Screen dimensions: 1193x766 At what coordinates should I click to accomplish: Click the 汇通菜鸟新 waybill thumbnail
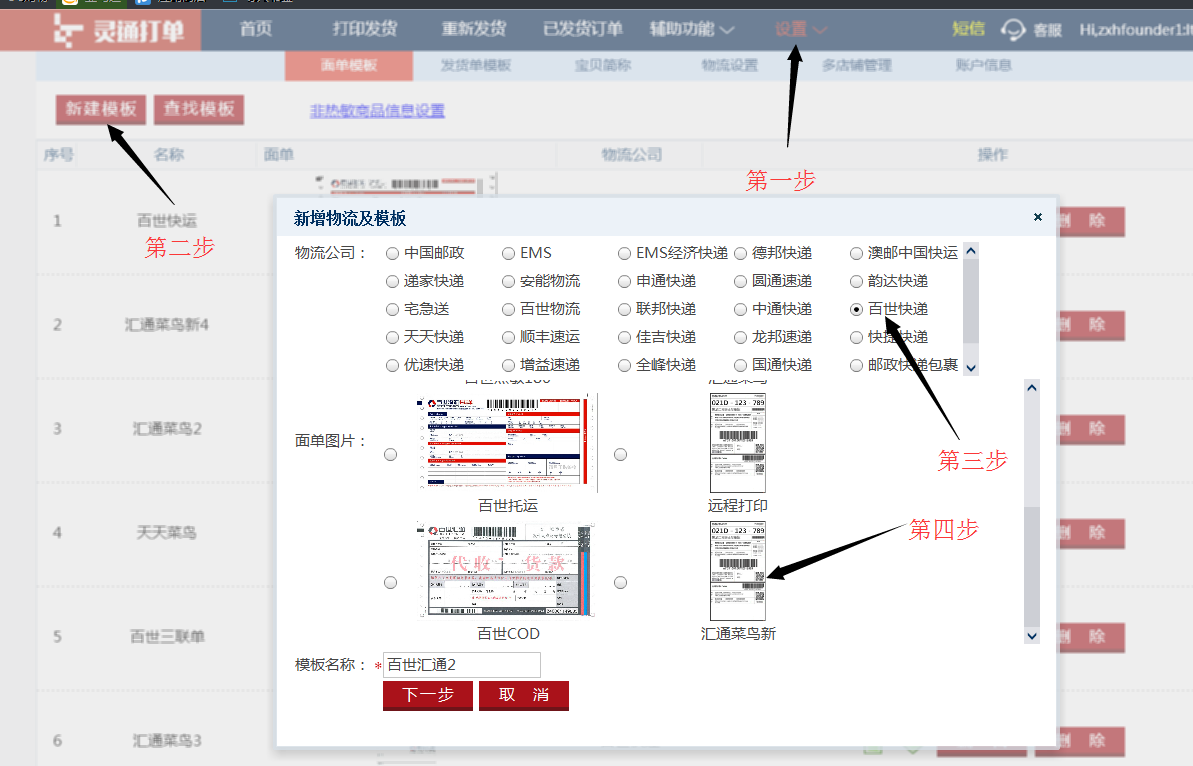point(737,571)
